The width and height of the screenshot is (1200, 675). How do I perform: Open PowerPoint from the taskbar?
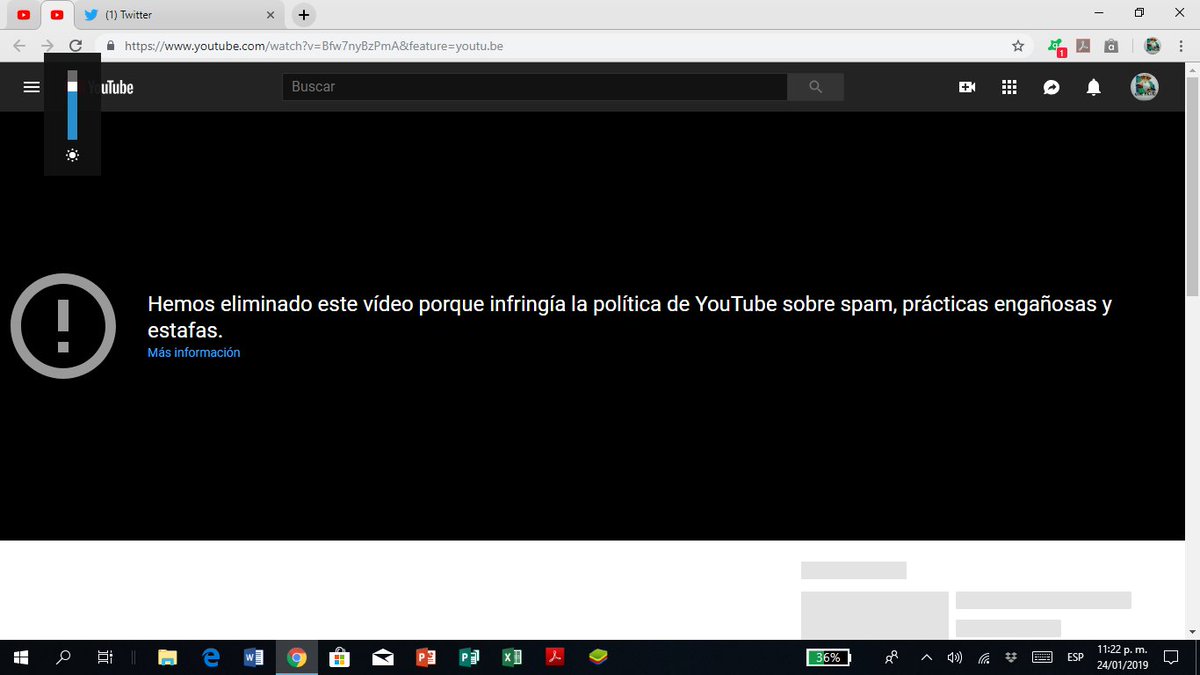click(426, 657)
